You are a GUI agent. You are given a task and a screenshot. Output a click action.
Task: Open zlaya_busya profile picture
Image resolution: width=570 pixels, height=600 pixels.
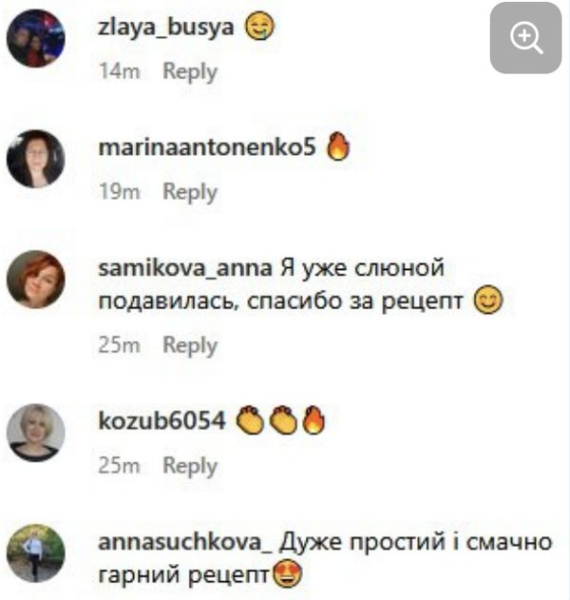coord(36,38)
